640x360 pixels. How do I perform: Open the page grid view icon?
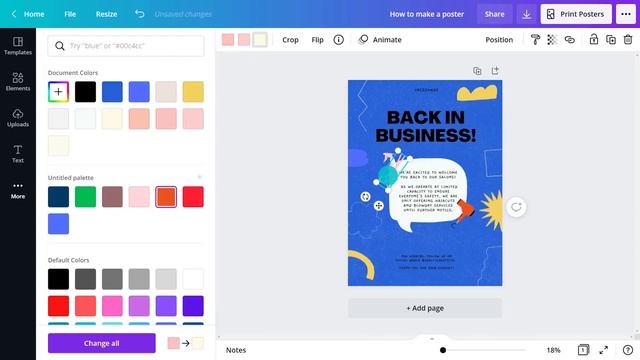583,350
